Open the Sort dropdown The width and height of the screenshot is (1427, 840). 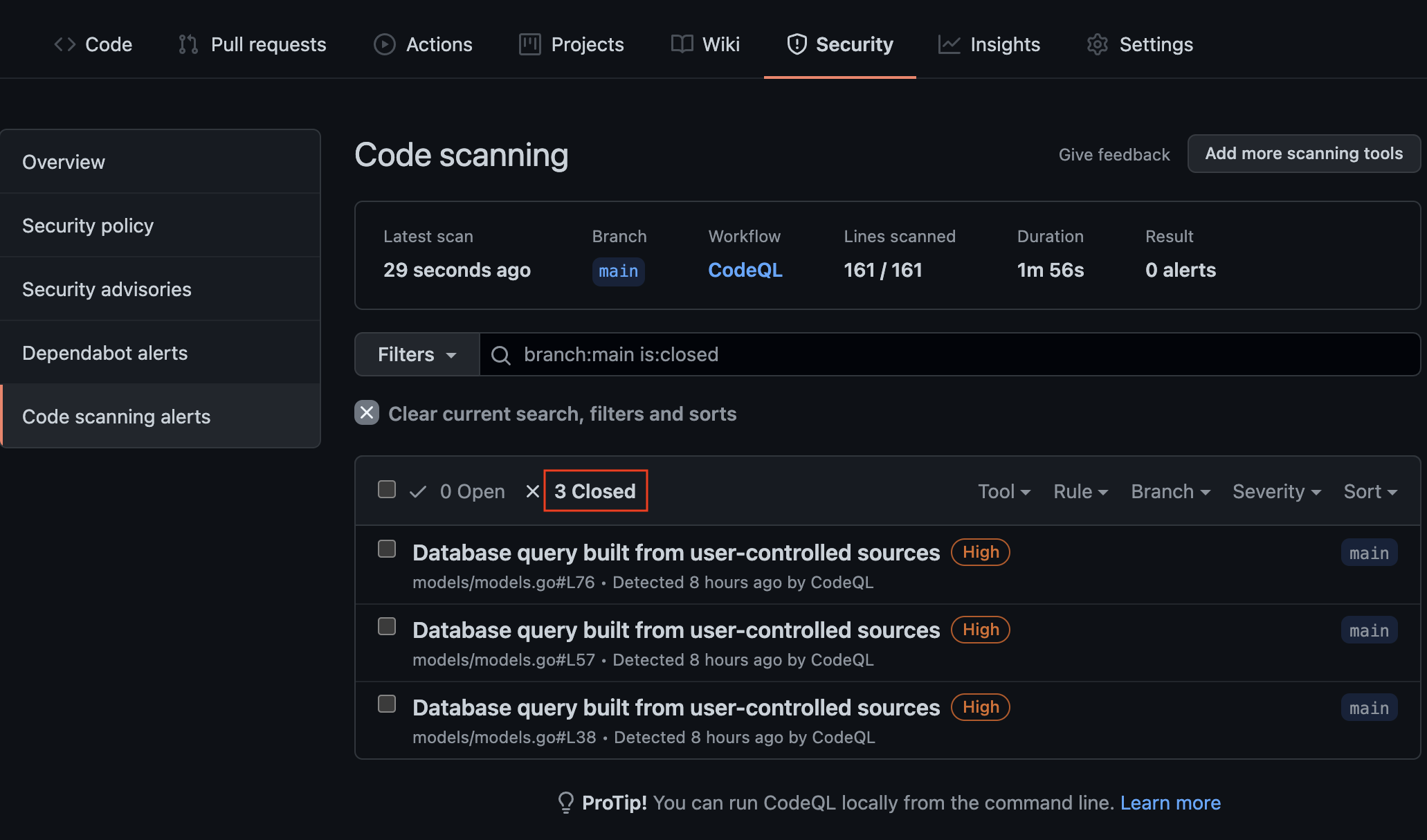click(1370, 491)
